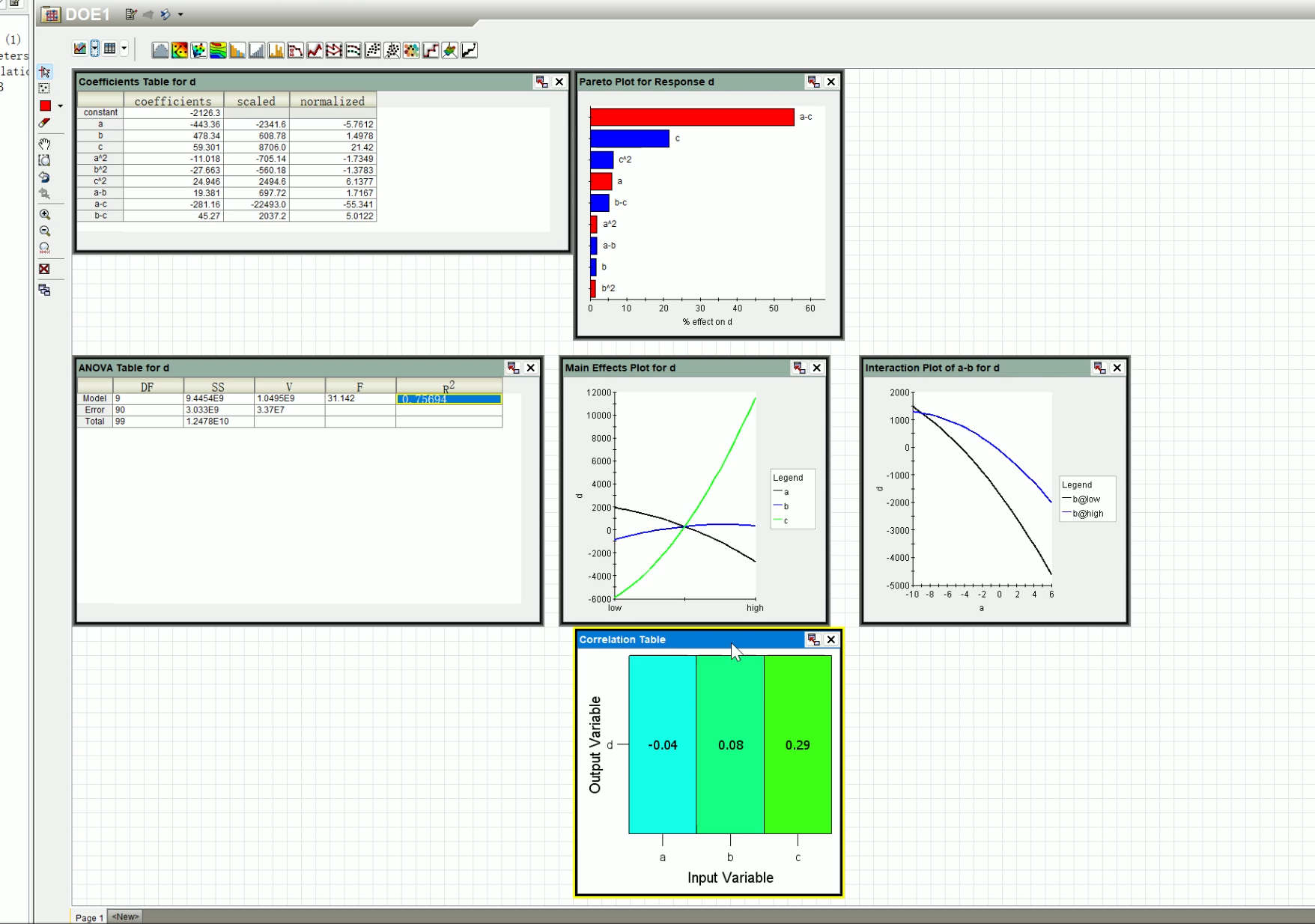The image size is (1315, 924).
Task: Activate the pan hand tool
Action: point(45,143)
